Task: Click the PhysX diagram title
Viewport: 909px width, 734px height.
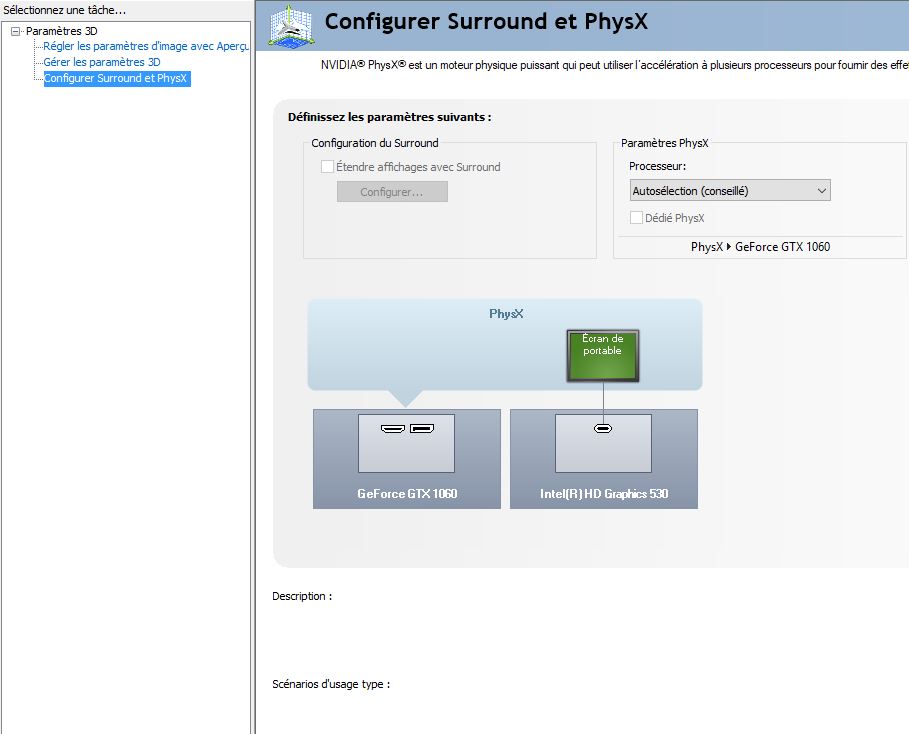Action: coord(506,314)
